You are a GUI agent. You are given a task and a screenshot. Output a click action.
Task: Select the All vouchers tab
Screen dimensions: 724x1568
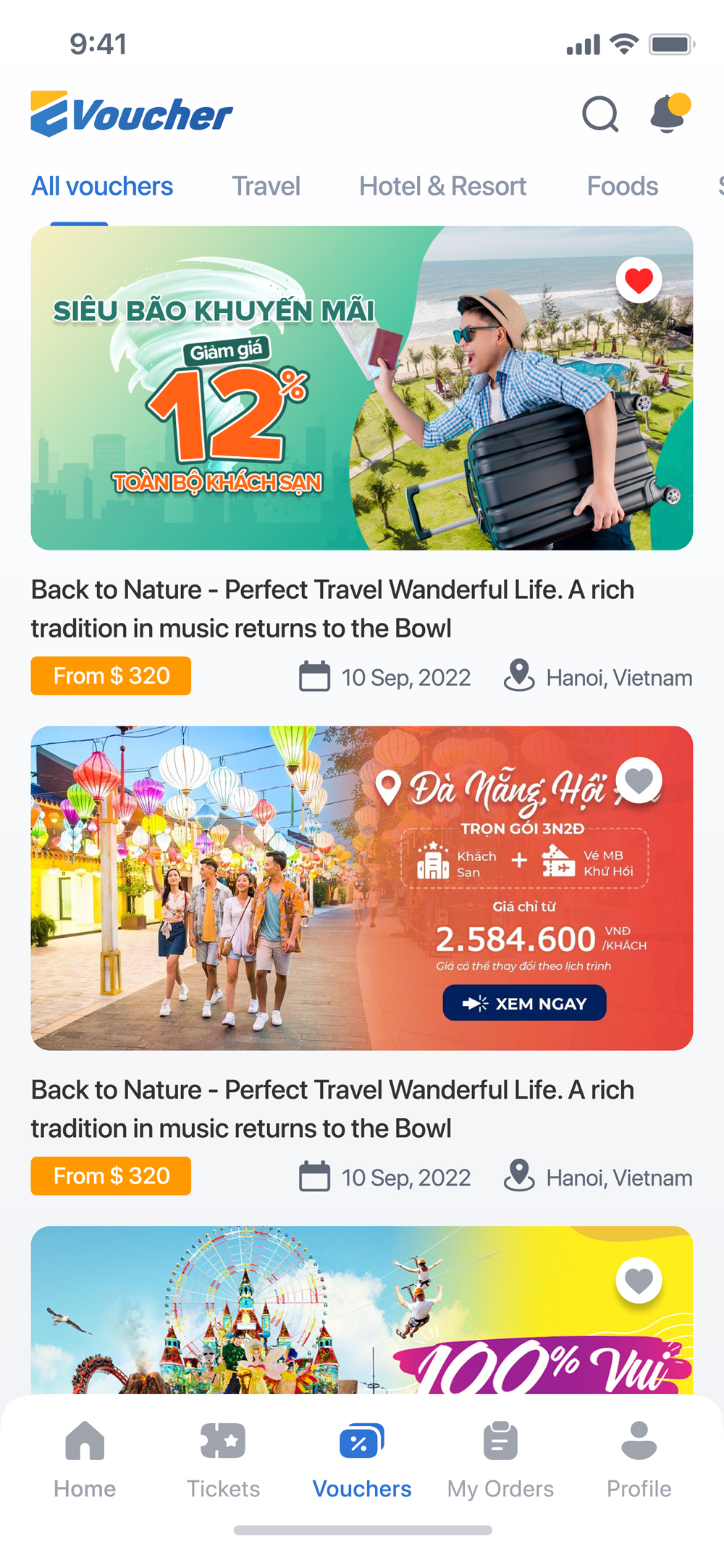click(102, 186)
